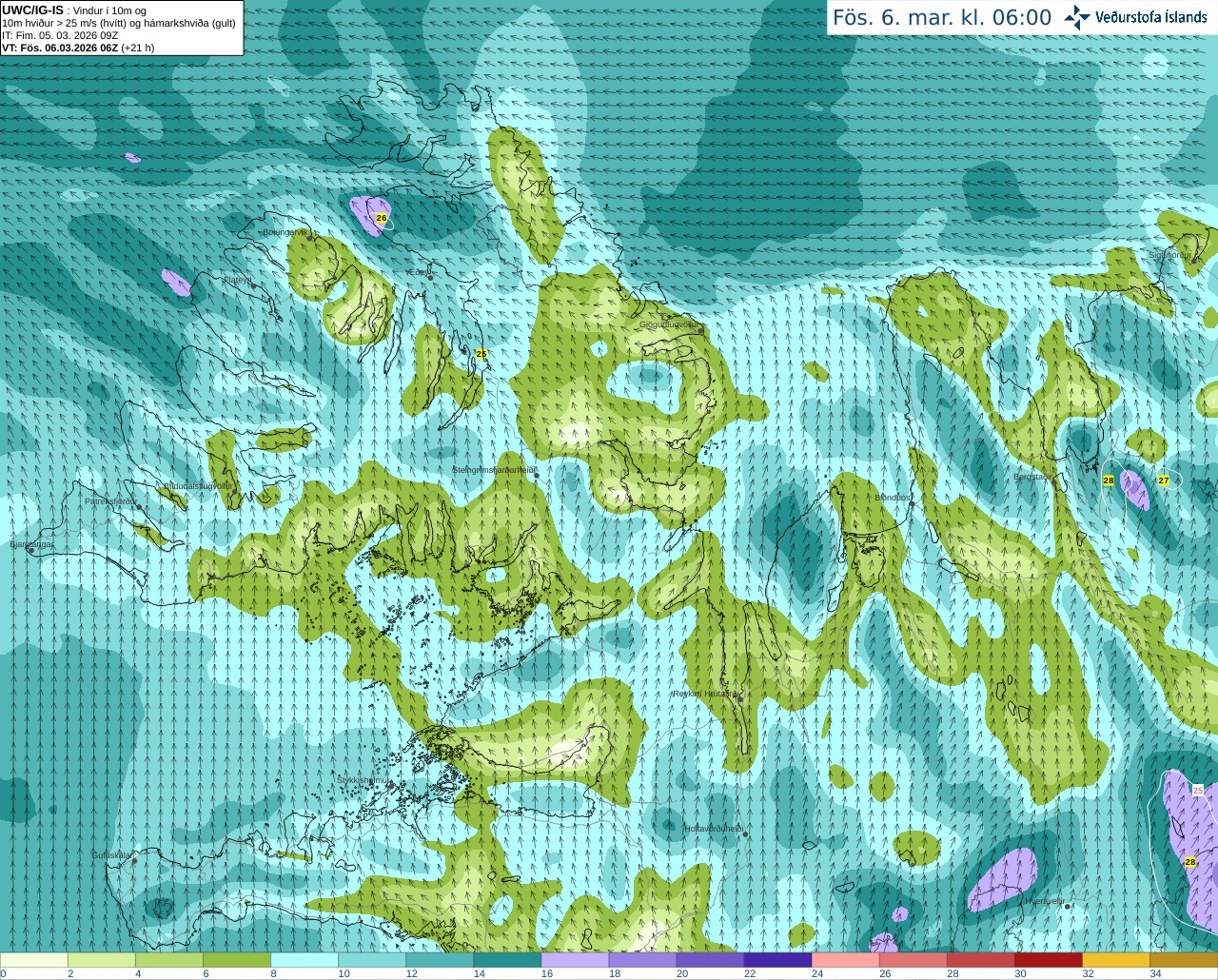Select the Bergstaðir station label
Viewport: 1218px width, 980px height.
(x=1032, y=477)
